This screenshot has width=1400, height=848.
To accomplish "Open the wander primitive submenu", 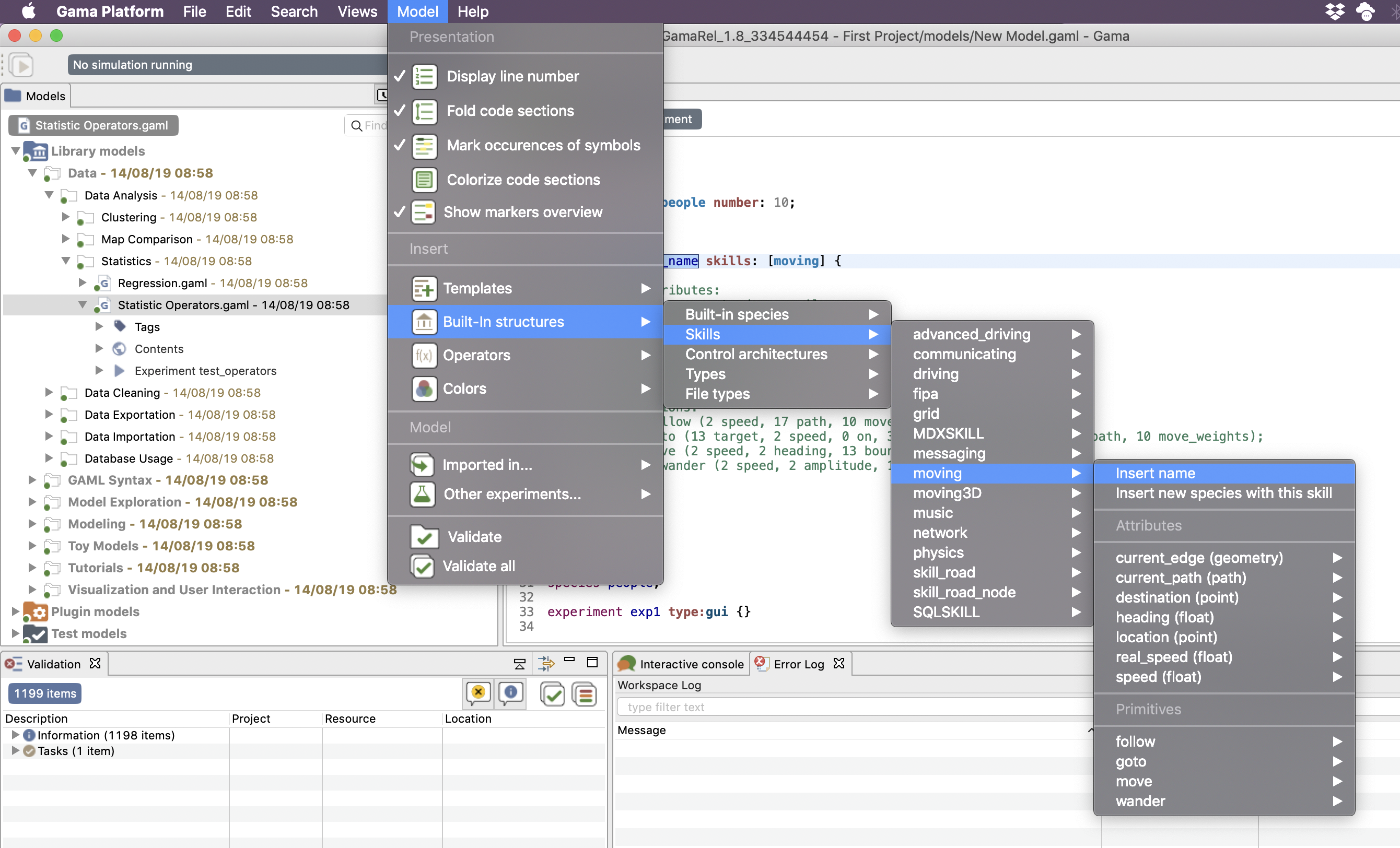I will pos(1224,802).
